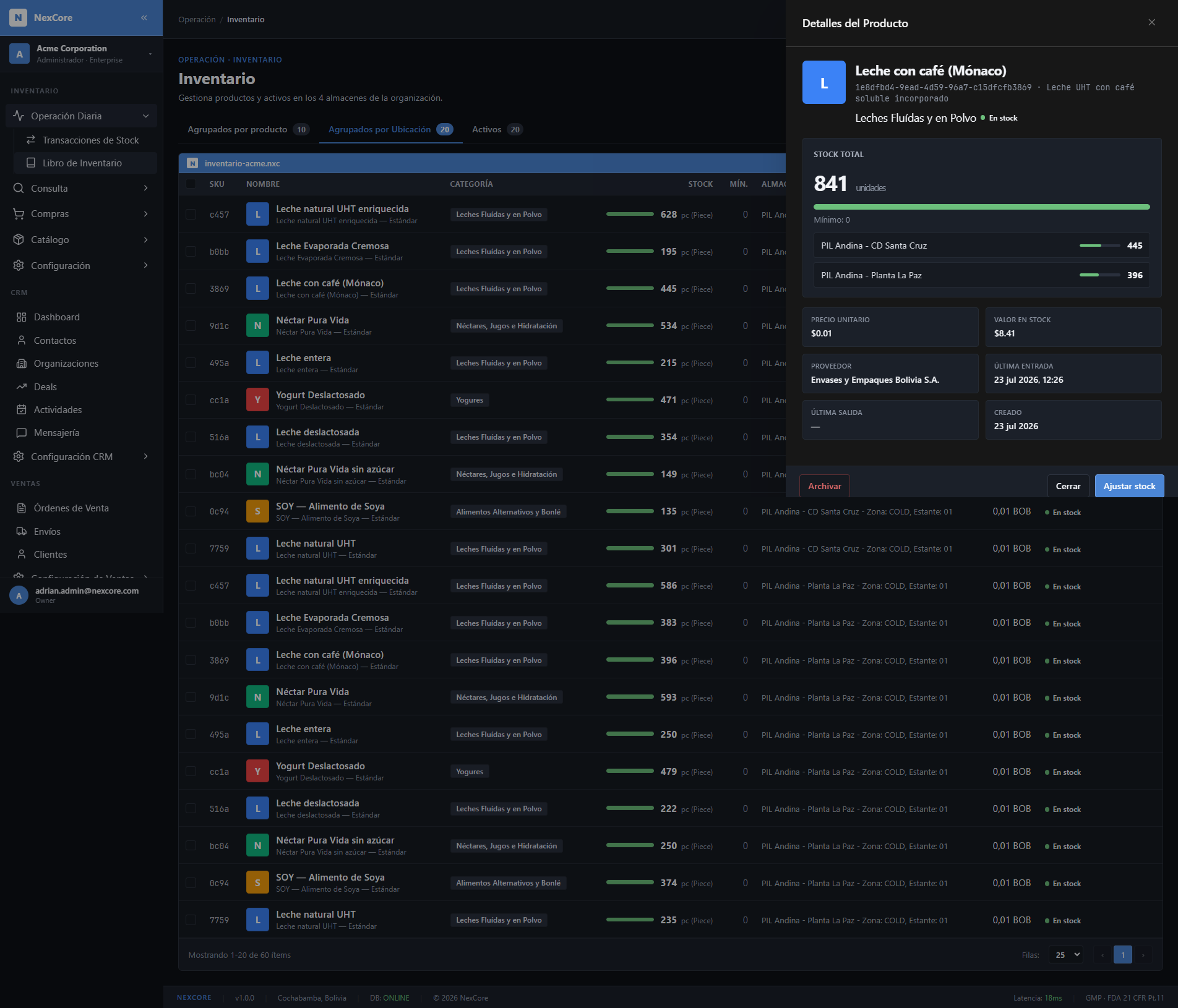Check row Leche con café (Mónaco) stock 445

(x=191, y=288)
